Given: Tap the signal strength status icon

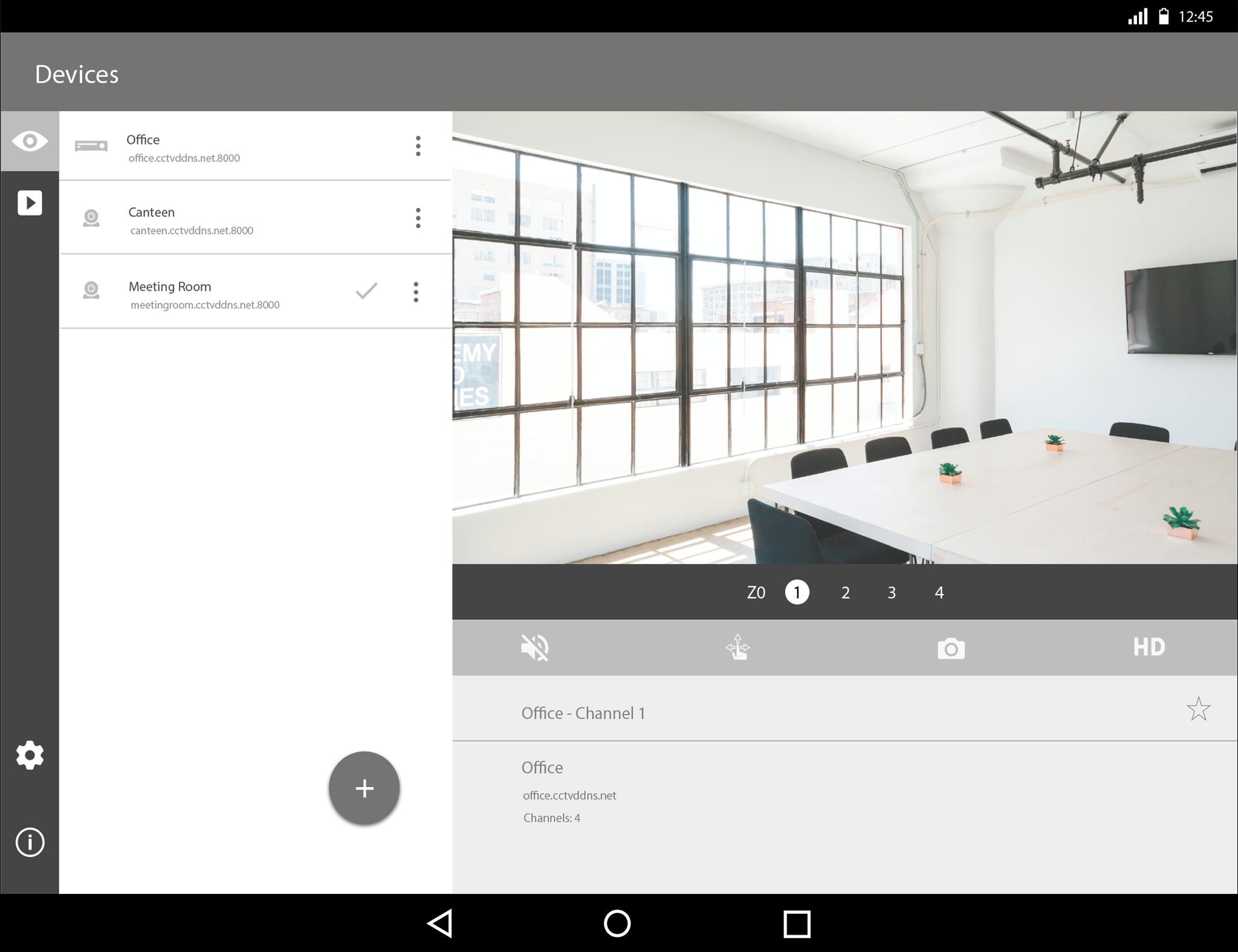Looking at the screenshot, I should (x=1138, y=16).
